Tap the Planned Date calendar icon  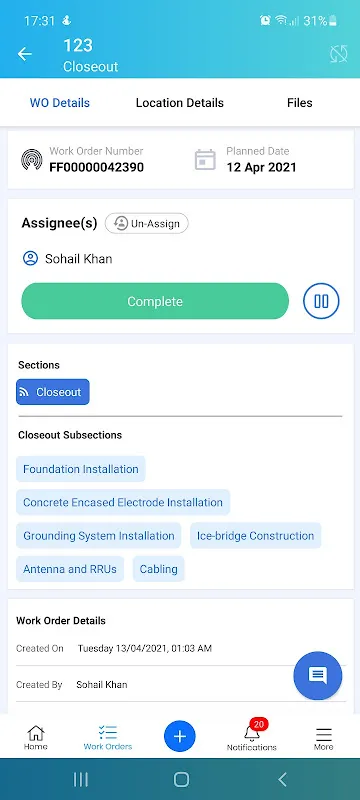[205, 160]
